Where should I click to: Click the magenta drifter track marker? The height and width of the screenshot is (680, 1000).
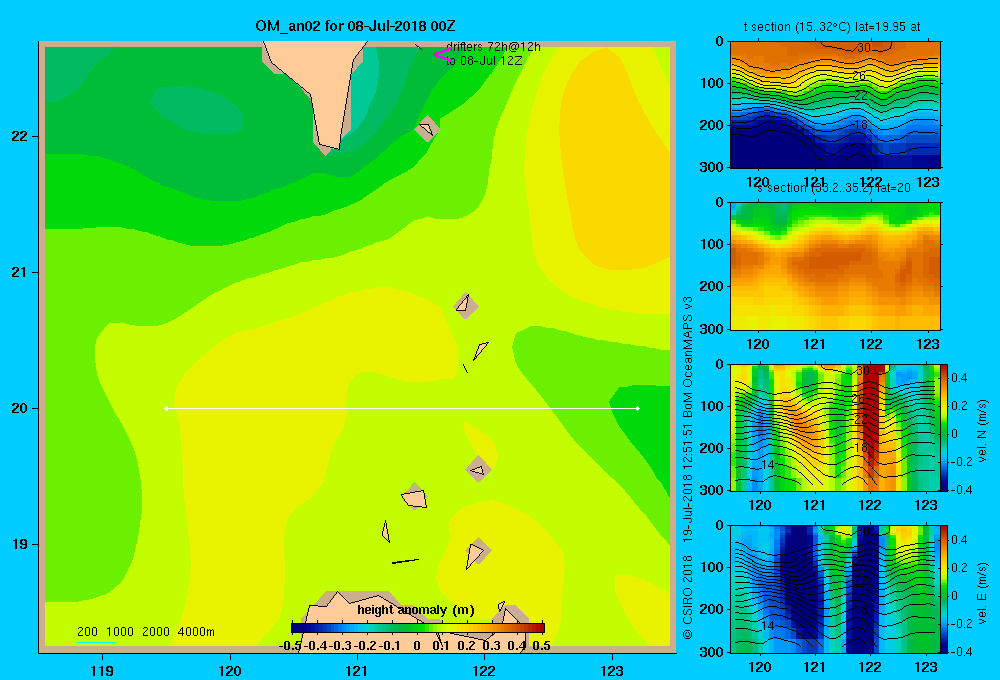pyautogui.click(x=442, y=55)
